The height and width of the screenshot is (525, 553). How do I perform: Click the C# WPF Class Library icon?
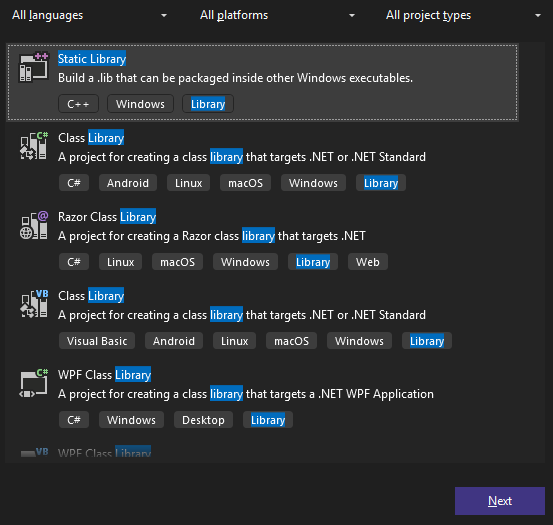[x=34, y=383]
